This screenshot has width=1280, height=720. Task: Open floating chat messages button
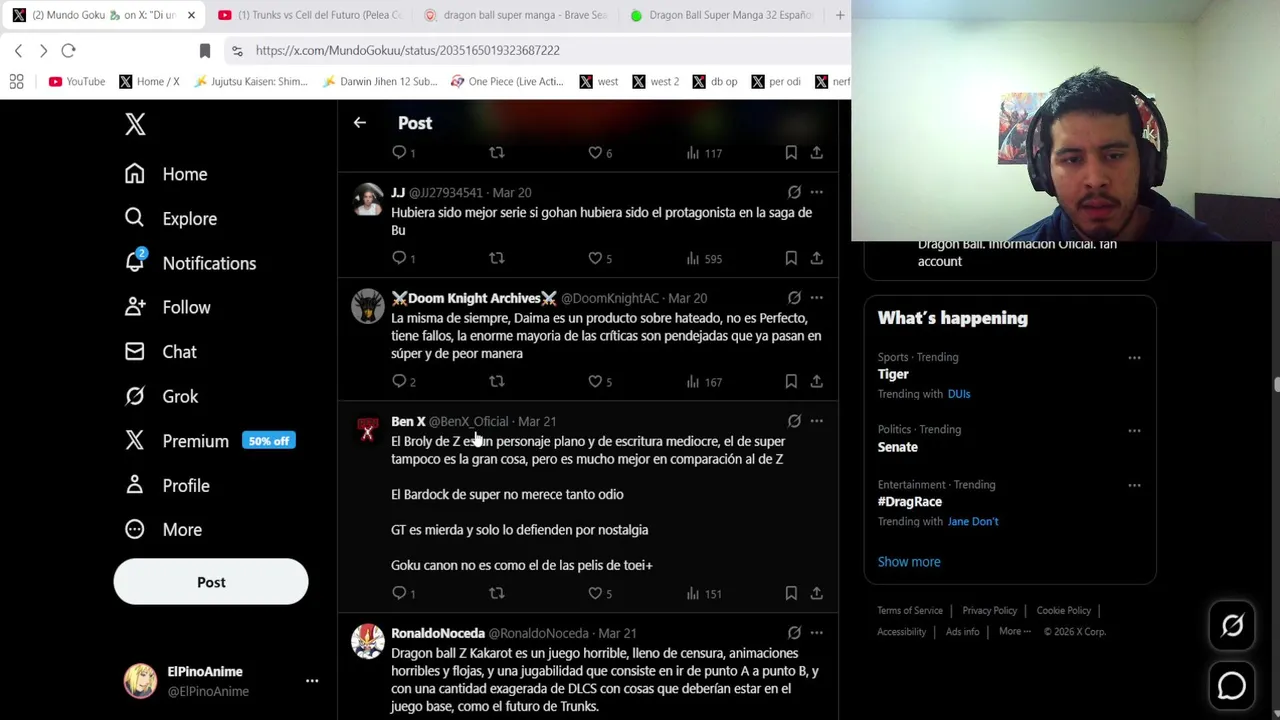(x=1232, y=686)
